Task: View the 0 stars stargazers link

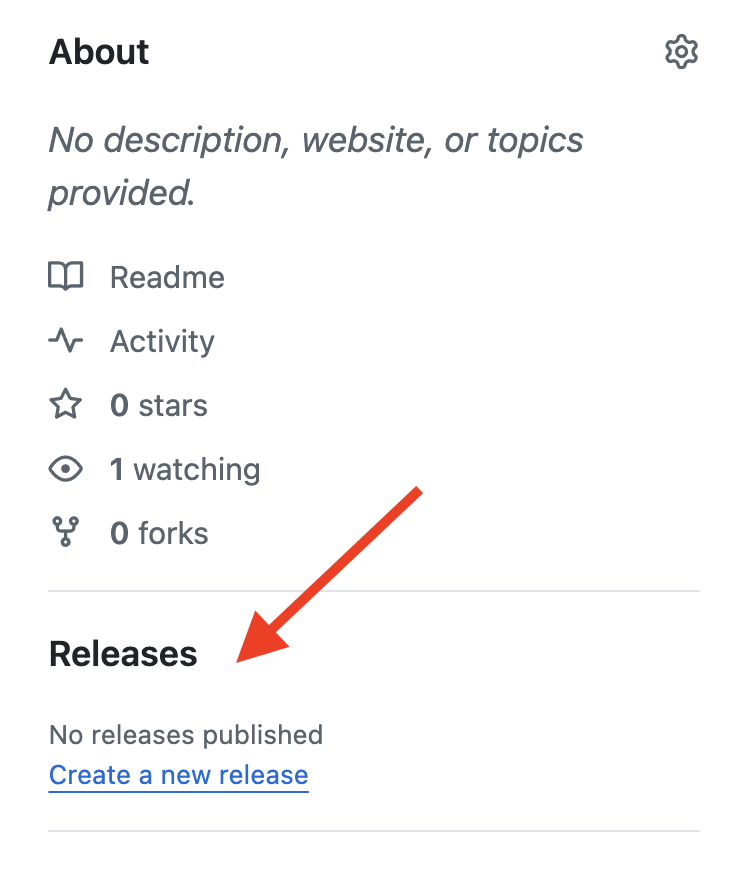Action: tap(159, 405)
